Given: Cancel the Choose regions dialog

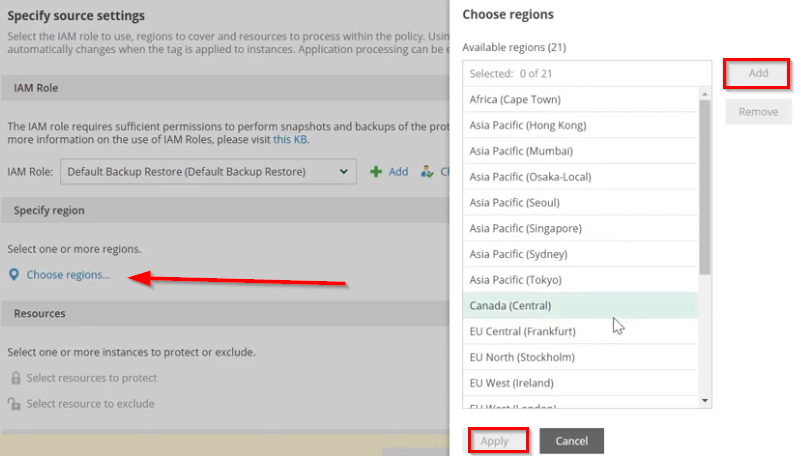Looking at the screenshot, I should click(571, 441).
